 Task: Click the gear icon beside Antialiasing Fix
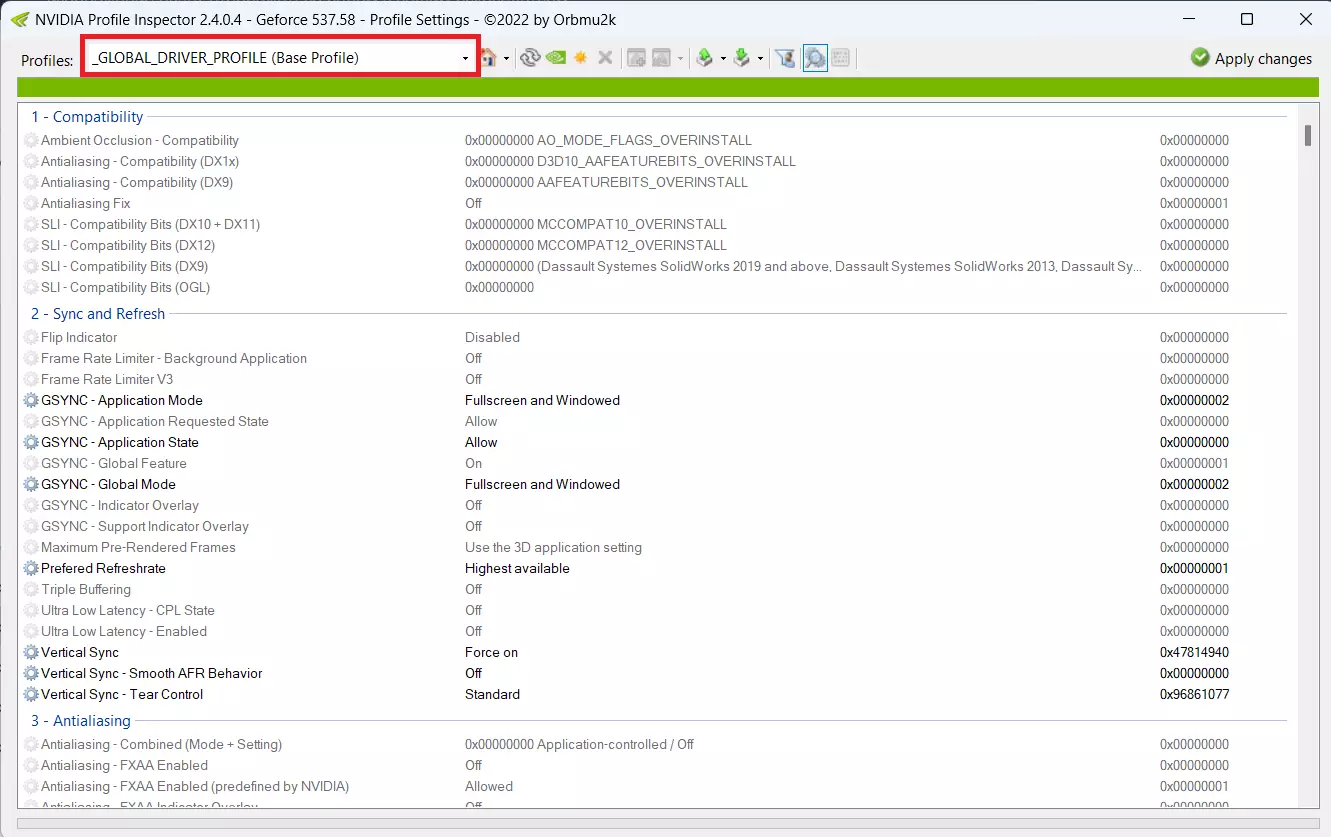tap(31, 204)
